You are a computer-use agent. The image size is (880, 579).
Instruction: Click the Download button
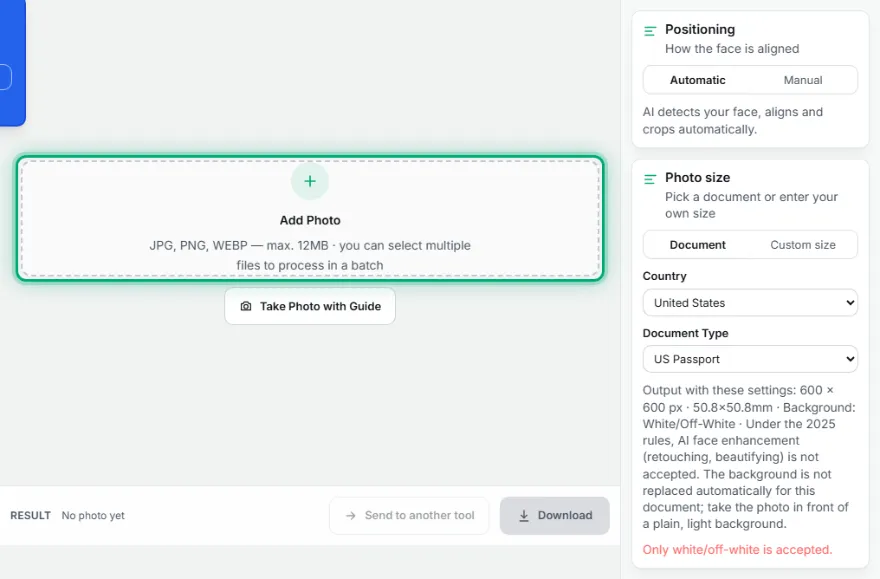554,516
